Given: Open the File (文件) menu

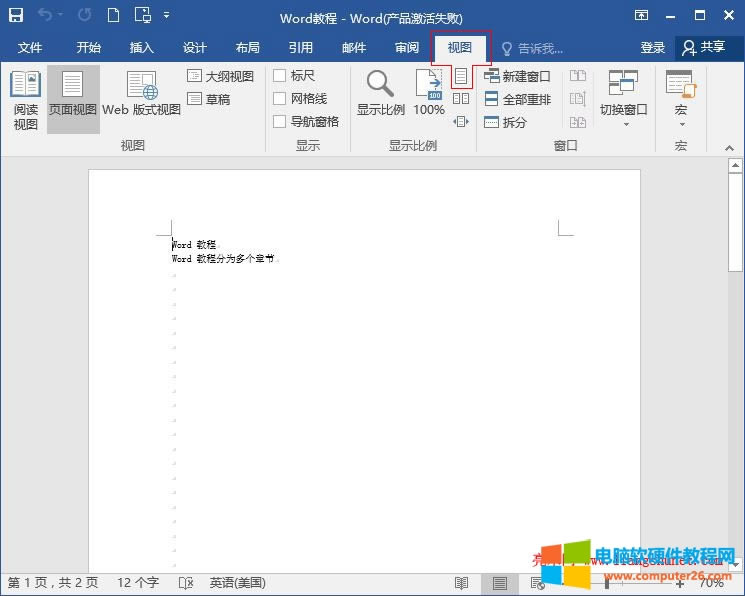Looking at the screenshot, I should pos(30,48).
